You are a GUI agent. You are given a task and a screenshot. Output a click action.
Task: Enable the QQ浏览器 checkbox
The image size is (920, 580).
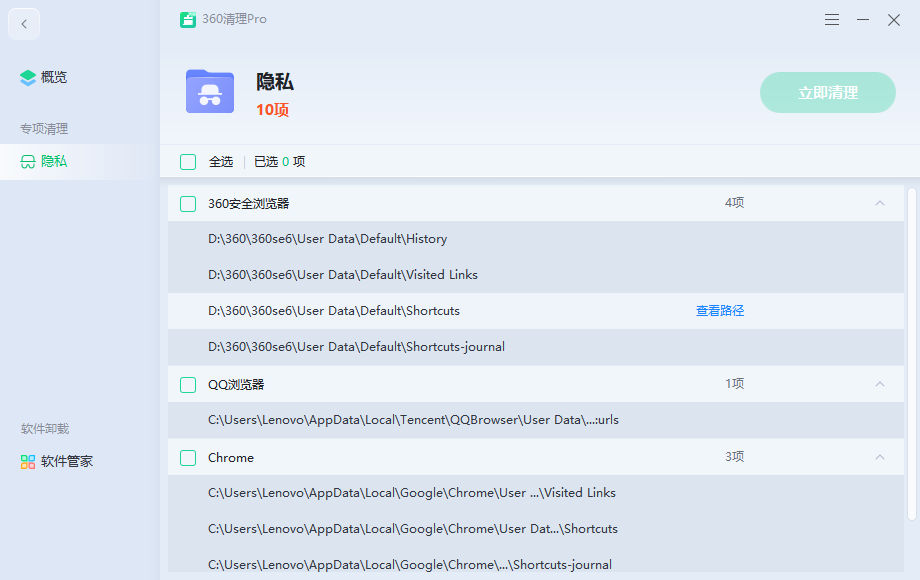(188, 385)
